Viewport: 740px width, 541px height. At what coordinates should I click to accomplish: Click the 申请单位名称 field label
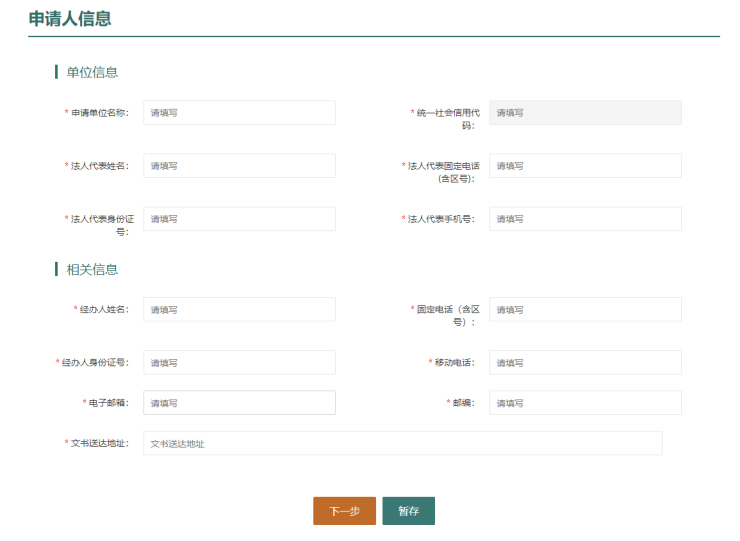pos(99,113)
